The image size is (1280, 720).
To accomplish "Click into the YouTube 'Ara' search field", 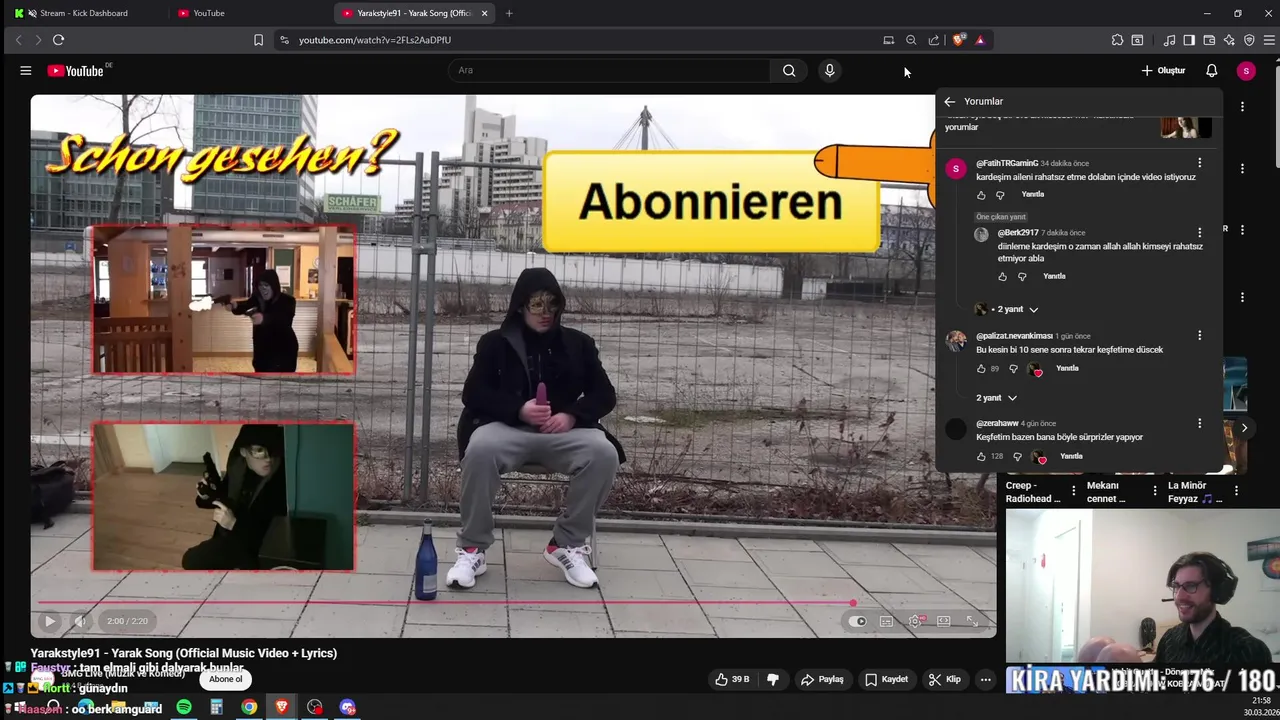I will pyautogui.click(x=610, y=70).
